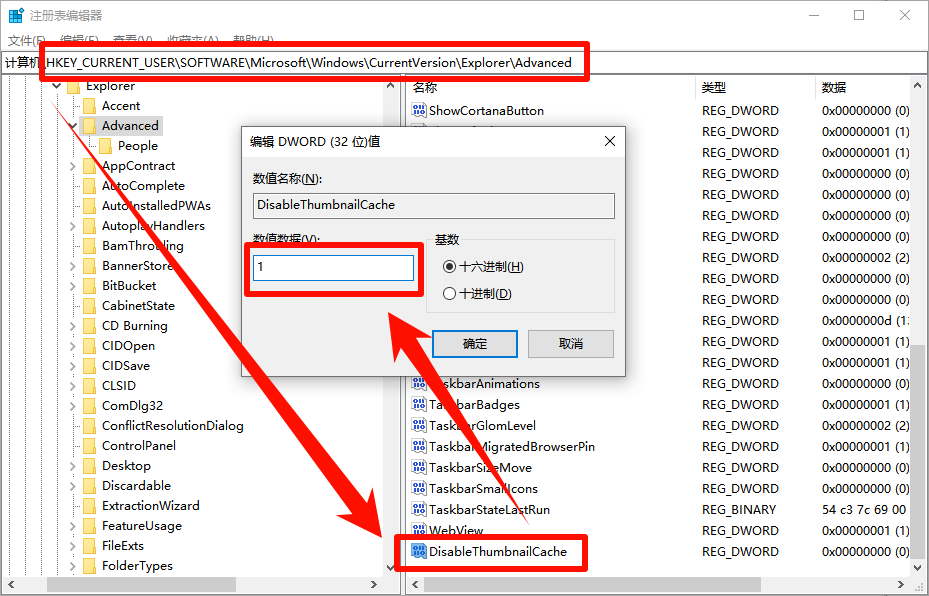Screen dimensions: 929x596
Task: Click the People subfolder icon
Action: click(x=106, y=146)
